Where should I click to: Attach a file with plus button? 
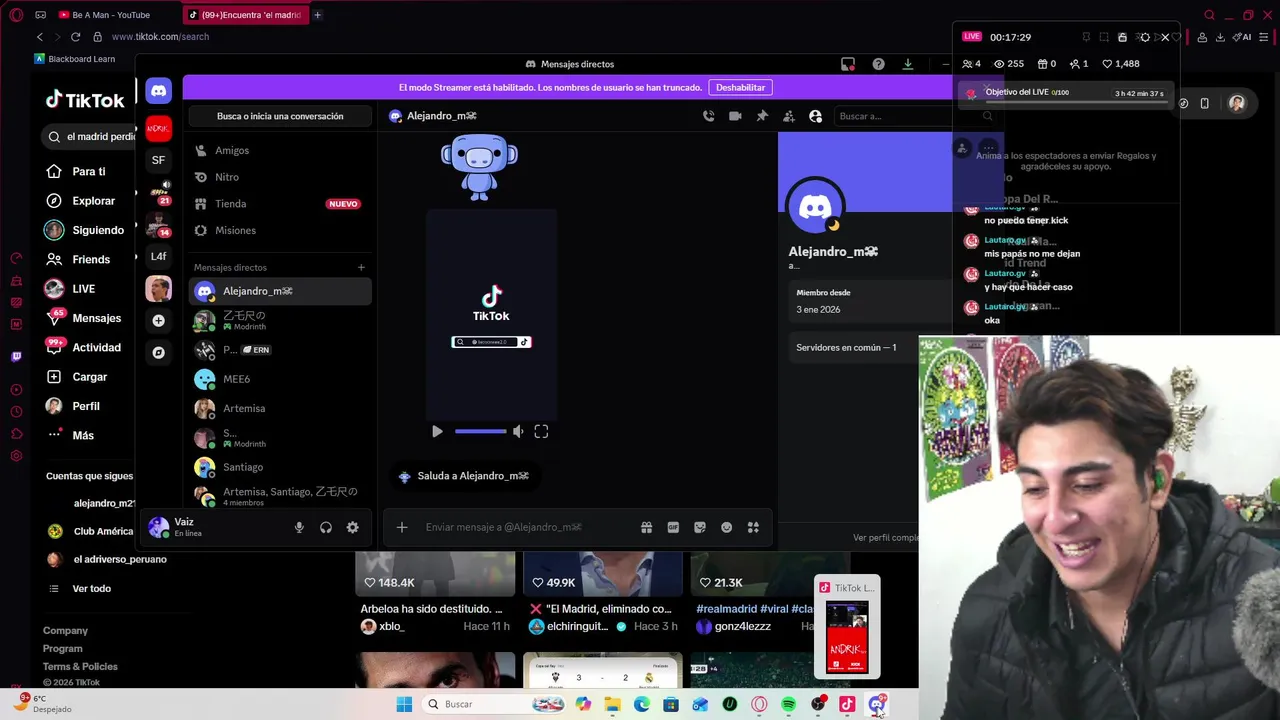point(402,527)
